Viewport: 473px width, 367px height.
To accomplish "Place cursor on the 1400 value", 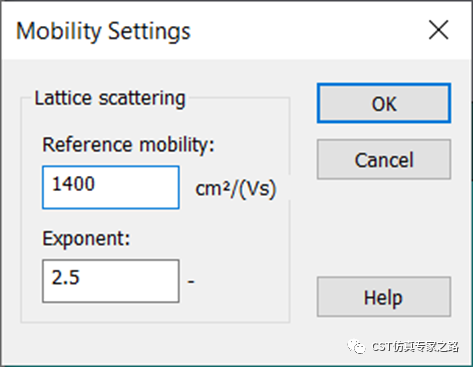I will pos(73,184).
